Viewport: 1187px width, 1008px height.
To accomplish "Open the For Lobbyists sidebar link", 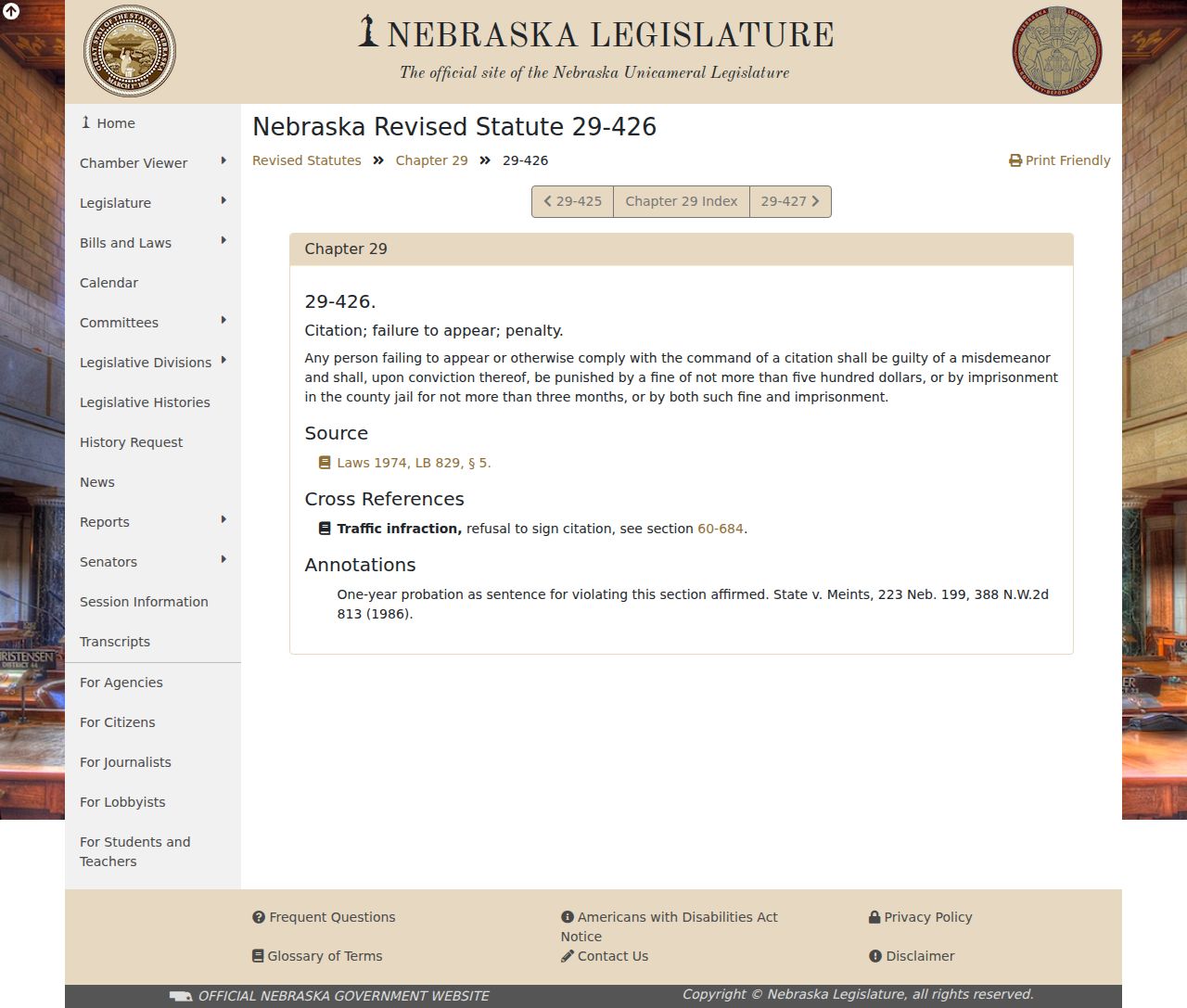I will 153,802.
